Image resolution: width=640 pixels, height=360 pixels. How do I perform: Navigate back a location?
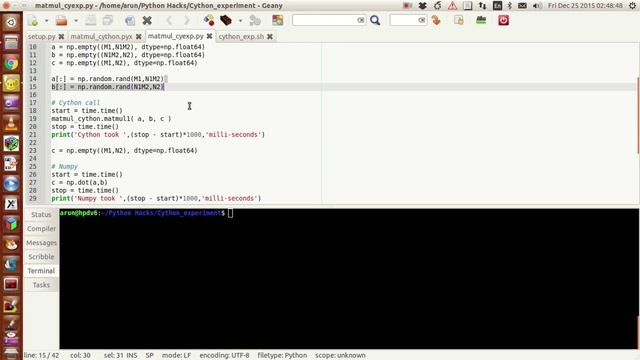pos(169,20)
